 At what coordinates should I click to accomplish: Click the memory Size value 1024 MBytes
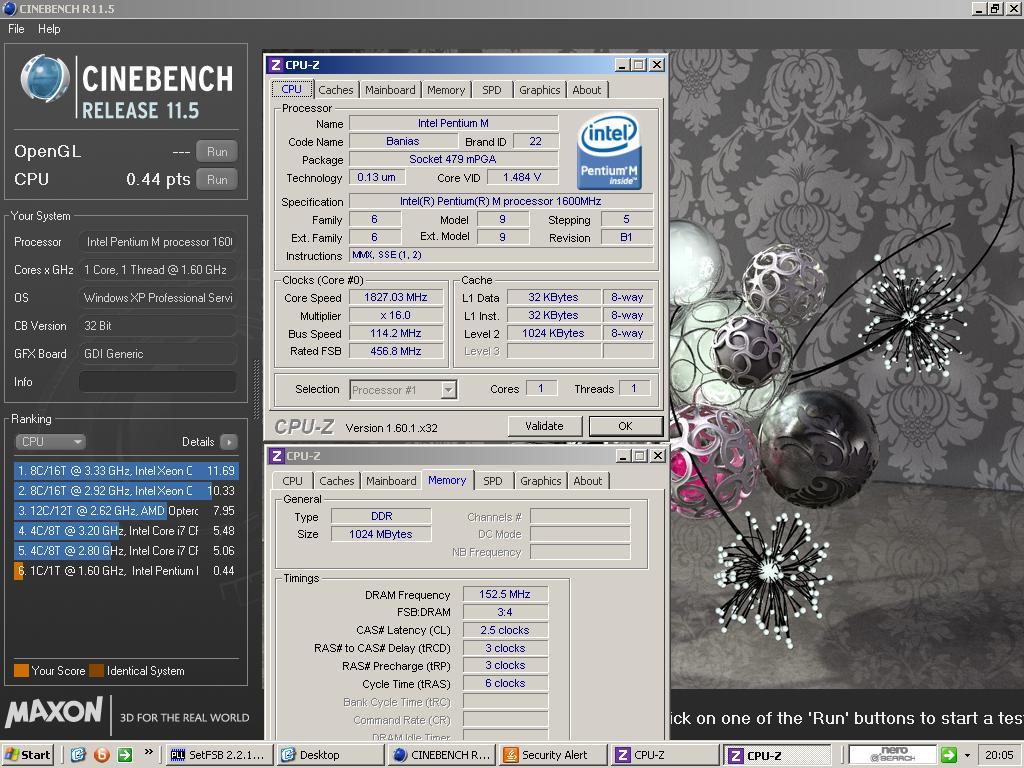tap(381, 534)
